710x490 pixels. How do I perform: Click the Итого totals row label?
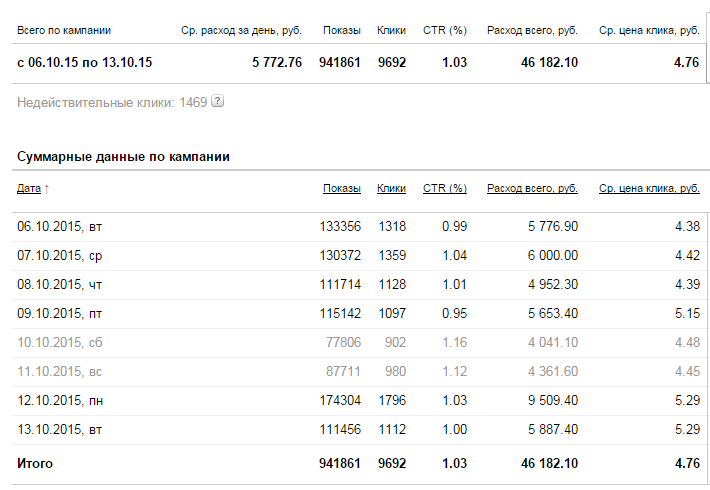coord(35,464)
